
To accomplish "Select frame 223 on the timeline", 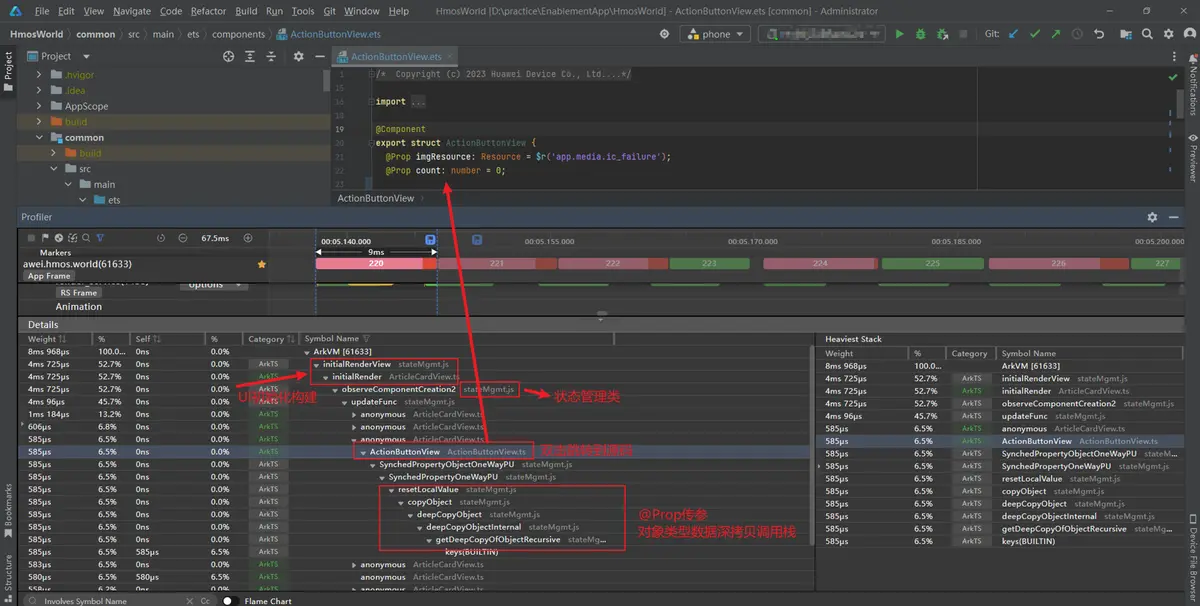I will pos(709,264).
